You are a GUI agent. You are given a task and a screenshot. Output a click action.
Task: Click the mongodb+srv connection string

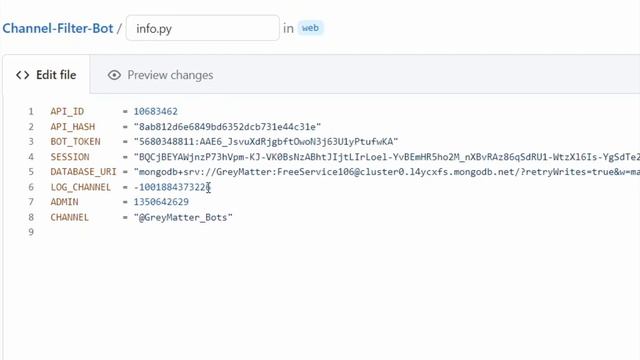(387, 172)
